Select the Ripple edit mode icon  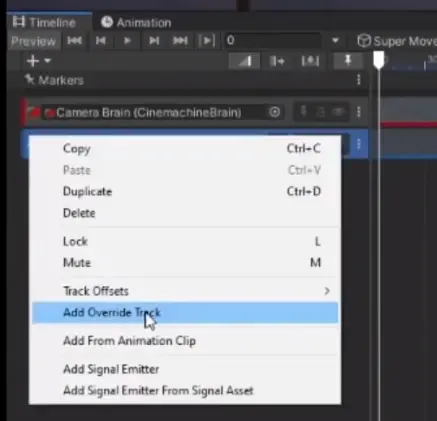point(277,61)
